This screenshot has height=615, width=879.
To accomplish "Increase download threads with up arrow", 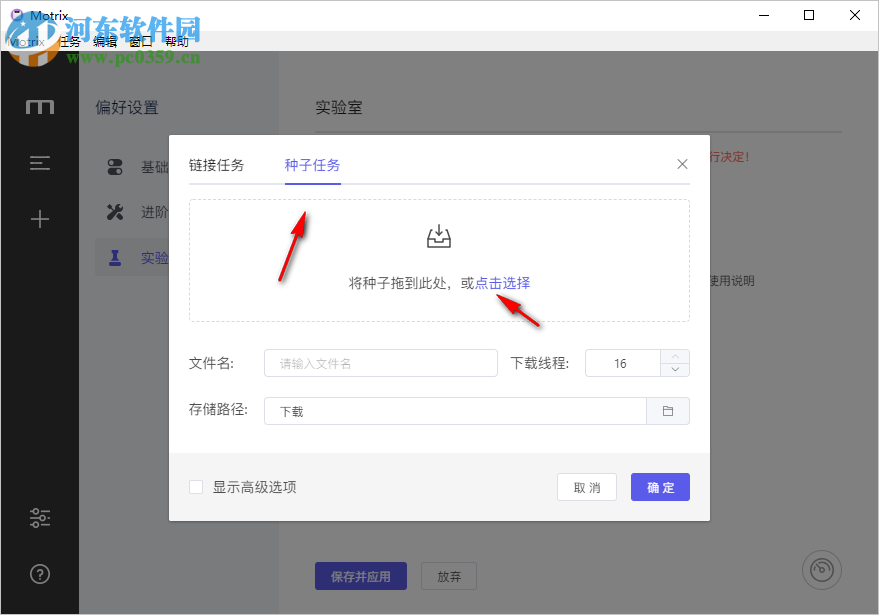I will click(675, 357).
